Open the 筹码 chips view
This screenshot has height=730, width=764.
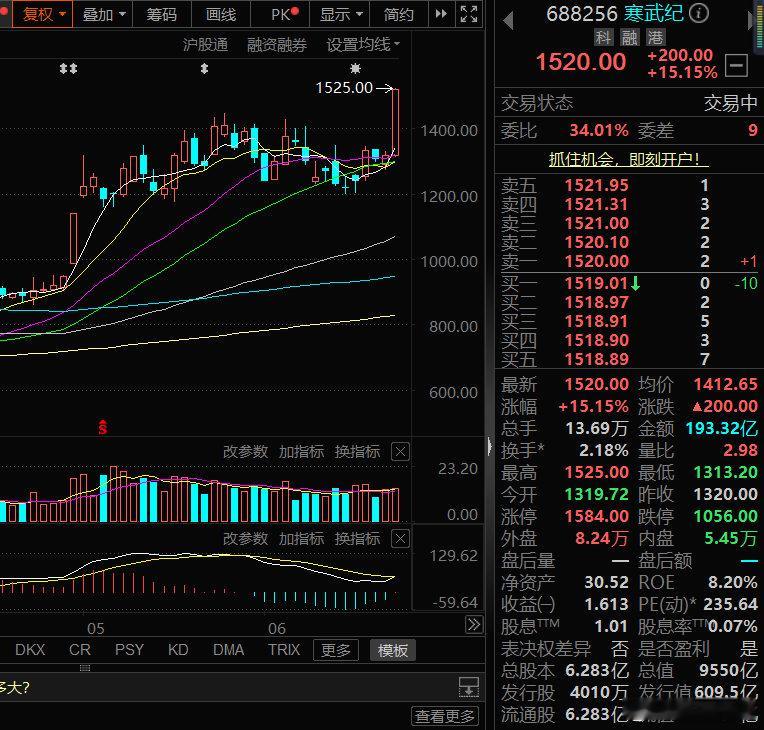click(x=162, y=14)
